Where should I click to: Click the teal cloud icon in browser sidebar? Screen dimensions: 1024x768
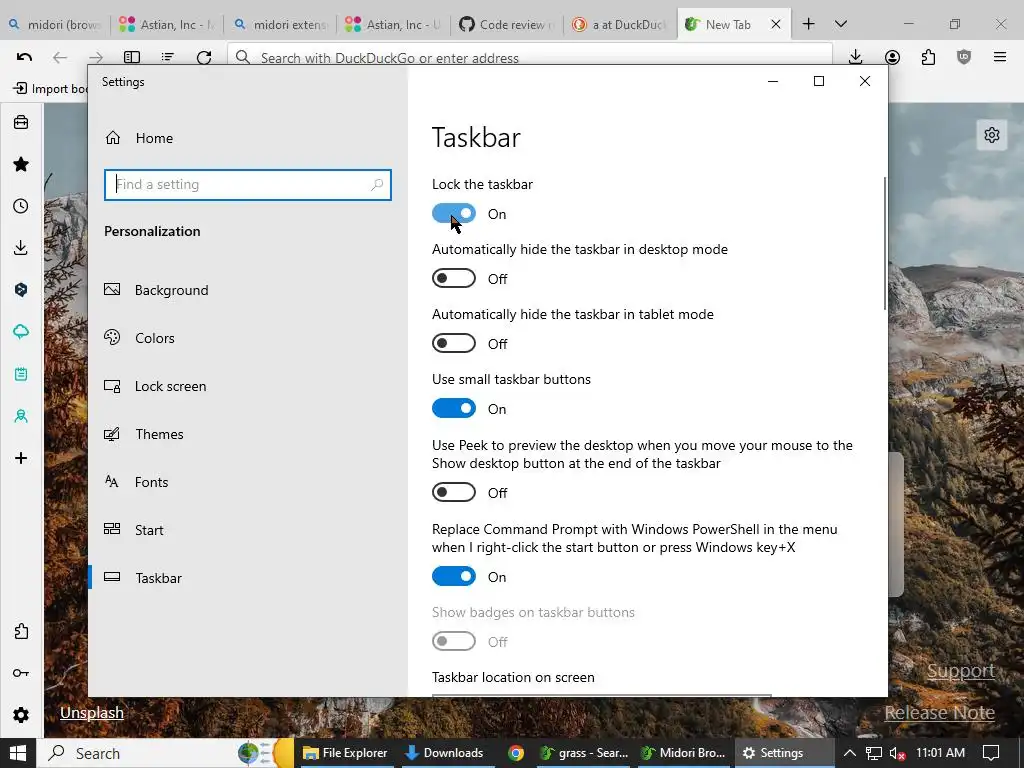(21, 332)
